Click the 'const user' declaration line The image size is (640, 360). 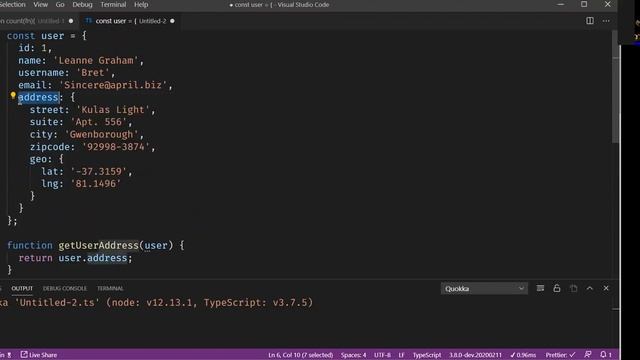(47, 36)
